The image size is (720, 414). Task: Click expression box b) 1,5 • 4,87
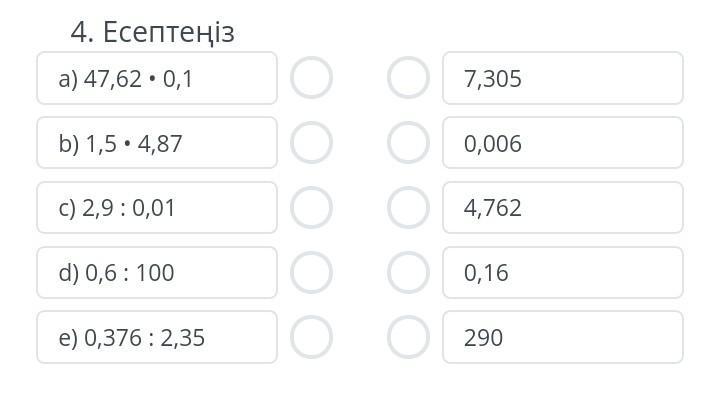[x=157, y=143]
